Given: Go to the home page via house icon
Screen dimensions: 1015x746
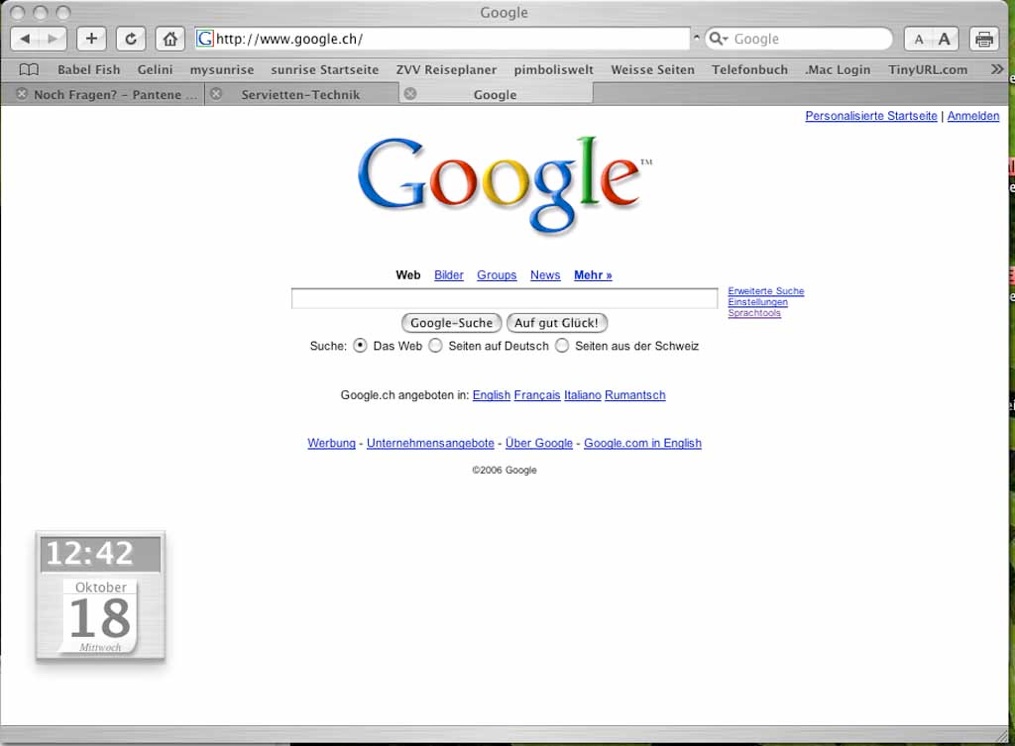Looking at the screenshot, I should point(170,39).
